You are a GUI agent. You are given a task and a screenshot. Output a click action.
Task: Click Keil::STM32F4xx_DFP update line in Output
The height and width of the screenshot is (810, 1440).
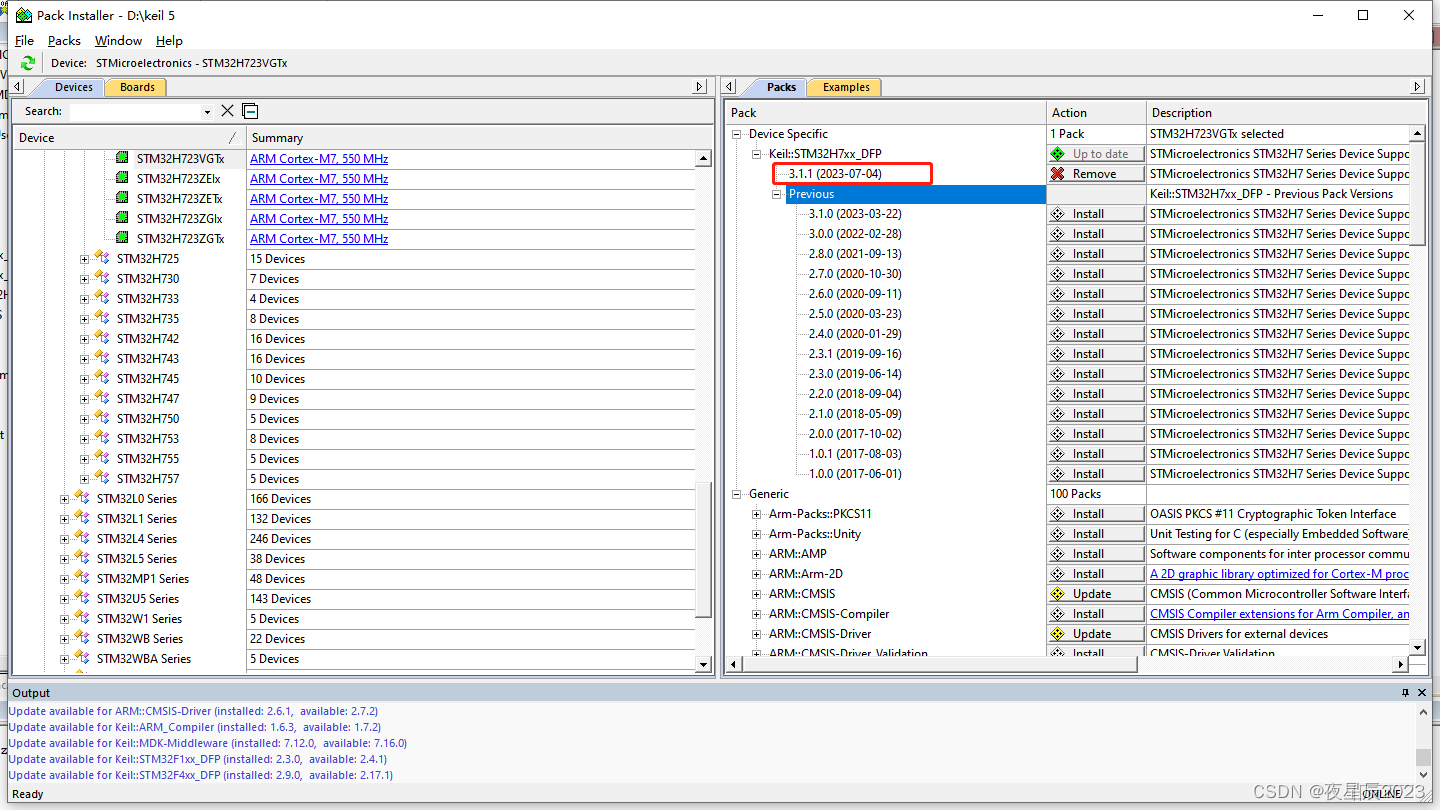coord(200,775)
